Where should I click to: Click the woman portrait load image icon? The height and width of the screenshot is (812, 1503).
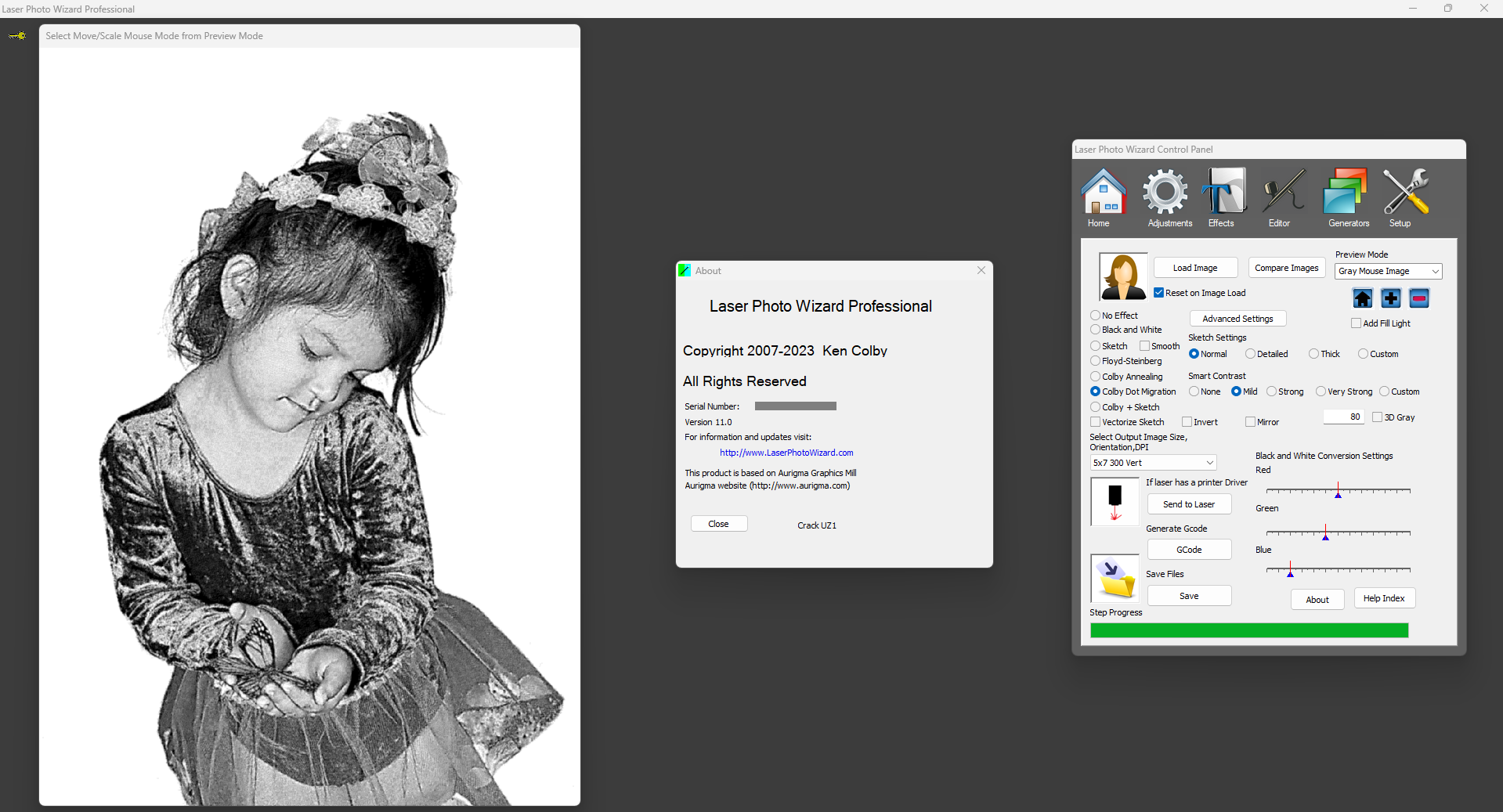pyautogui.click(x=1123, y=276)
